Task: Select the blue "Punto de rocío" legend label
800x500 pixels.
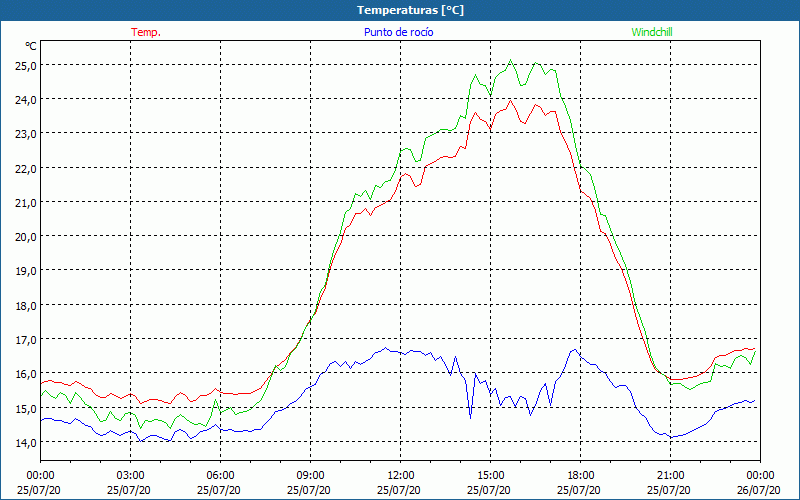Action: point(398,32)
